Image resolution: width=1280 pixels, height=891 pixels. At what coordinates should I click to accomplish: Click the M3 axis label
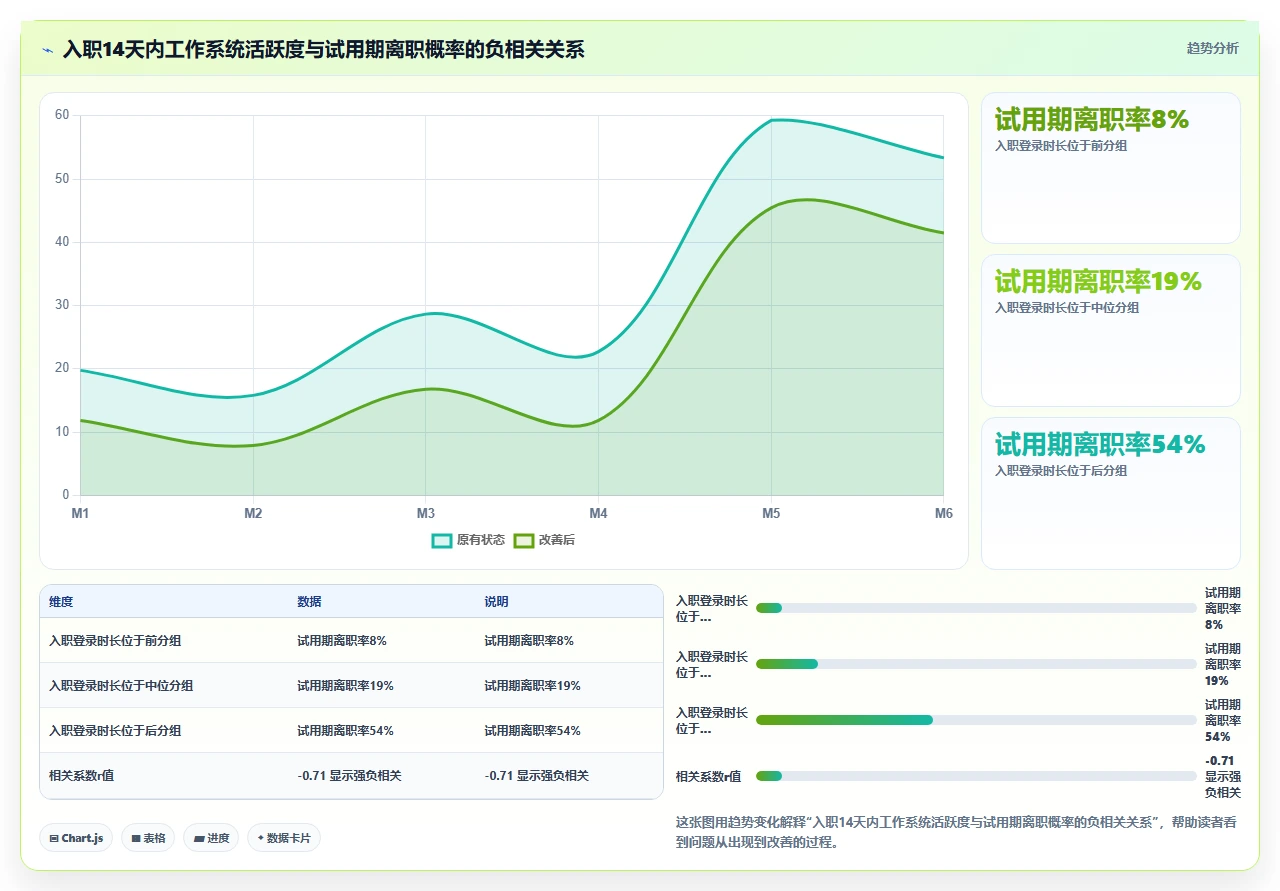coord(426,513)
